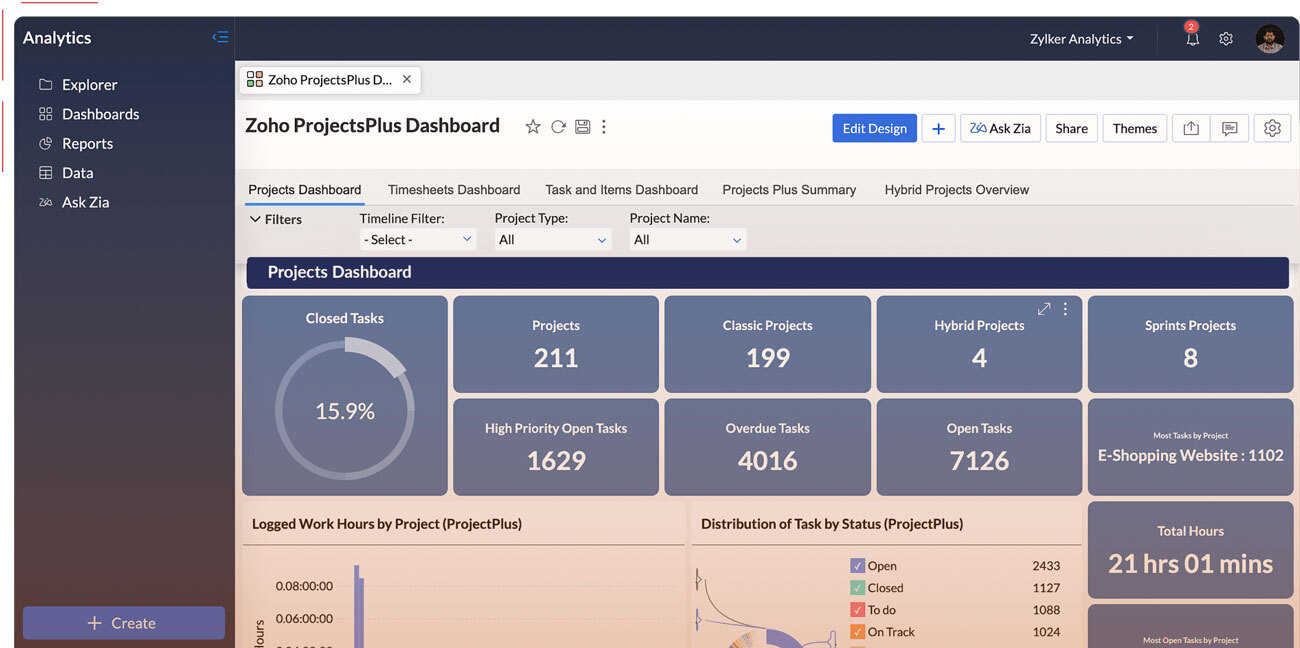Switch to Projects Plus Summary tab

[789, 190]
